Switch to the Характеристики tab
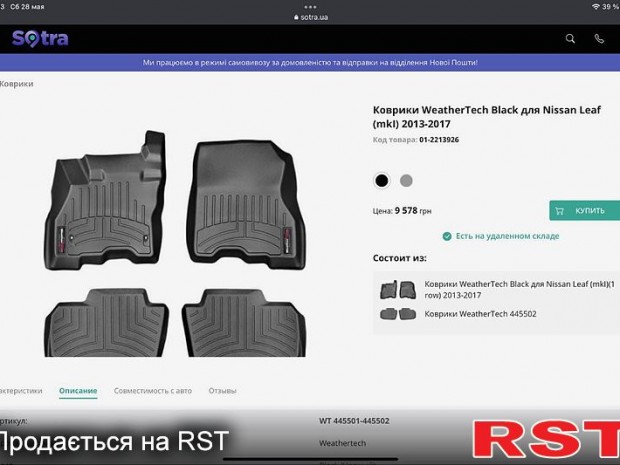This screenshot has width=620, height=465. tap(21, 391)
